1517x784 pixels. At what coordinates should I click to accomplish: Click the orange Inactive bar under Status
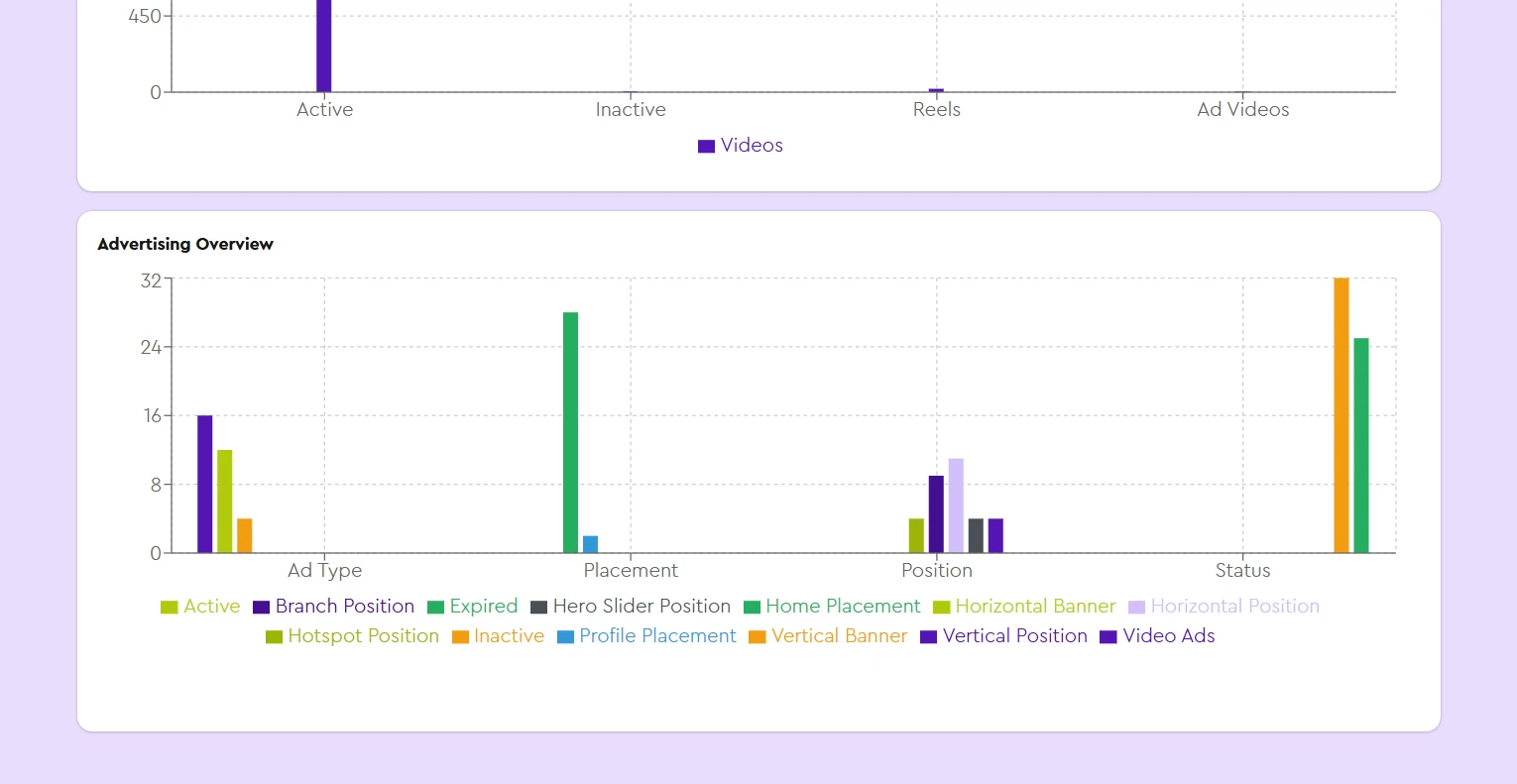pos(1342,415)
